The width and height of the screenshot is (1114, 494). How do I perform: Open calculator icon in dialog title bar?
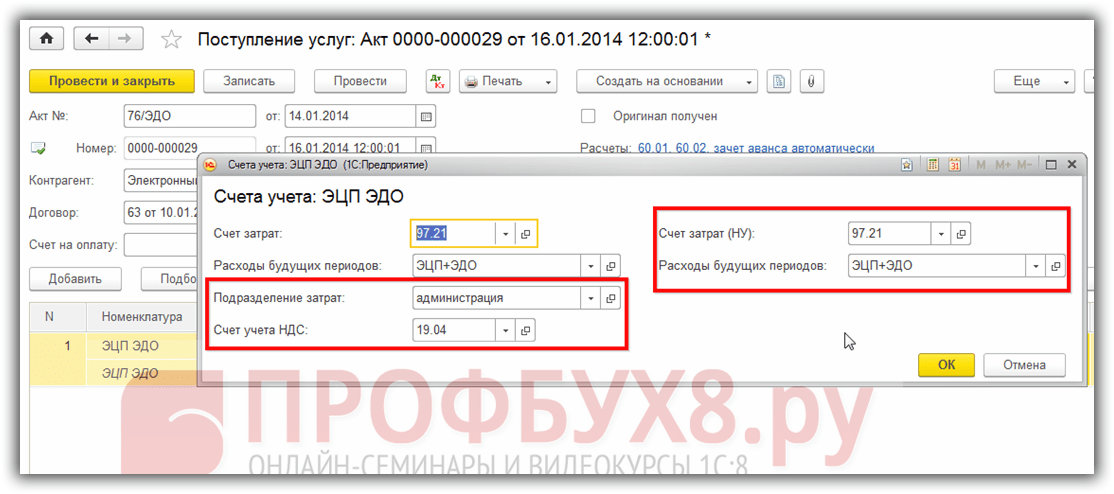[x=932, y=165]
